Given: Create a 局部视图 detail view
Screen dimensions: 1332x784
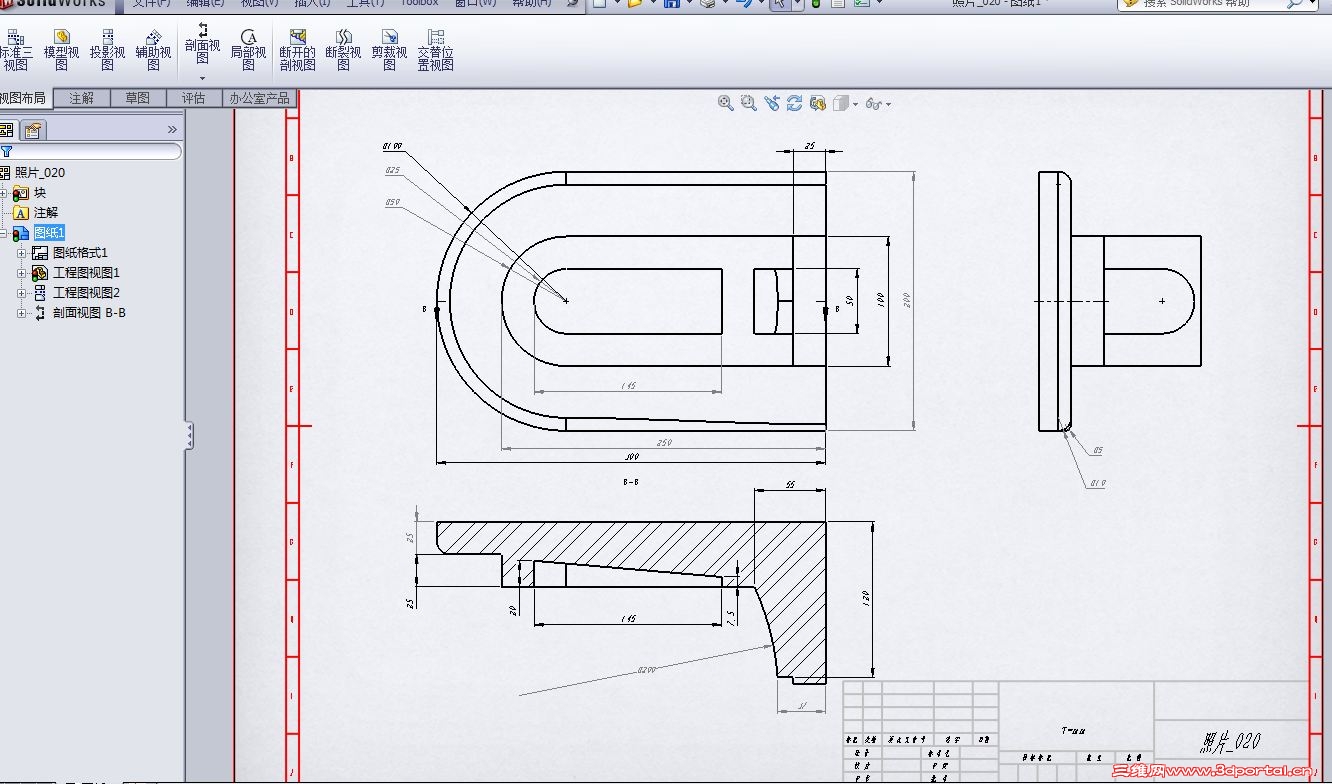Looking at the screenshot, I should coord(248,50).
